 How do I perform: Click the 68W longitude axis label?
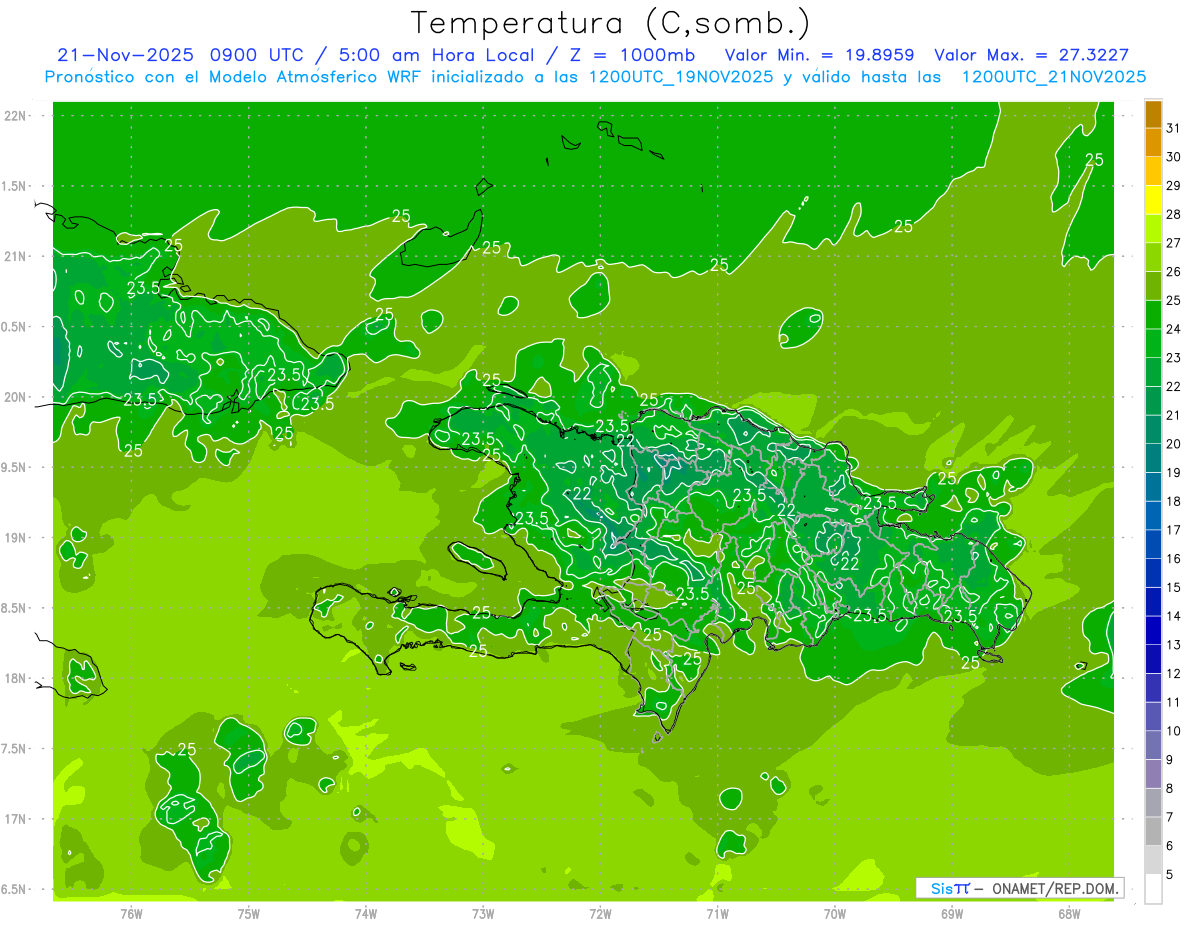(x=1068, y=913)
